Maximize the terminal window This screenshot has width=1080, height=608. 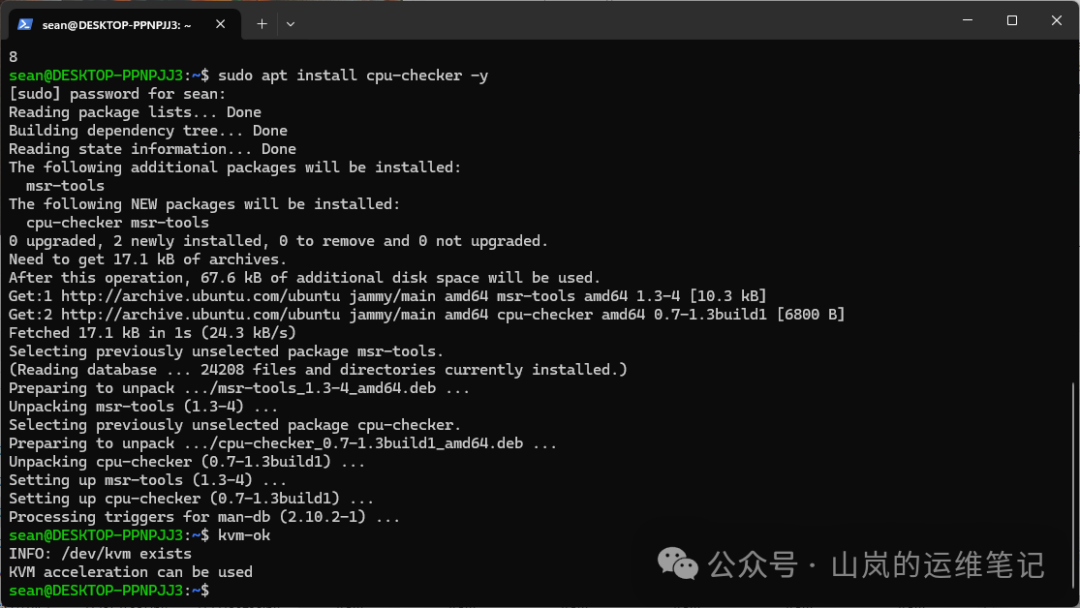(1012, 20)
